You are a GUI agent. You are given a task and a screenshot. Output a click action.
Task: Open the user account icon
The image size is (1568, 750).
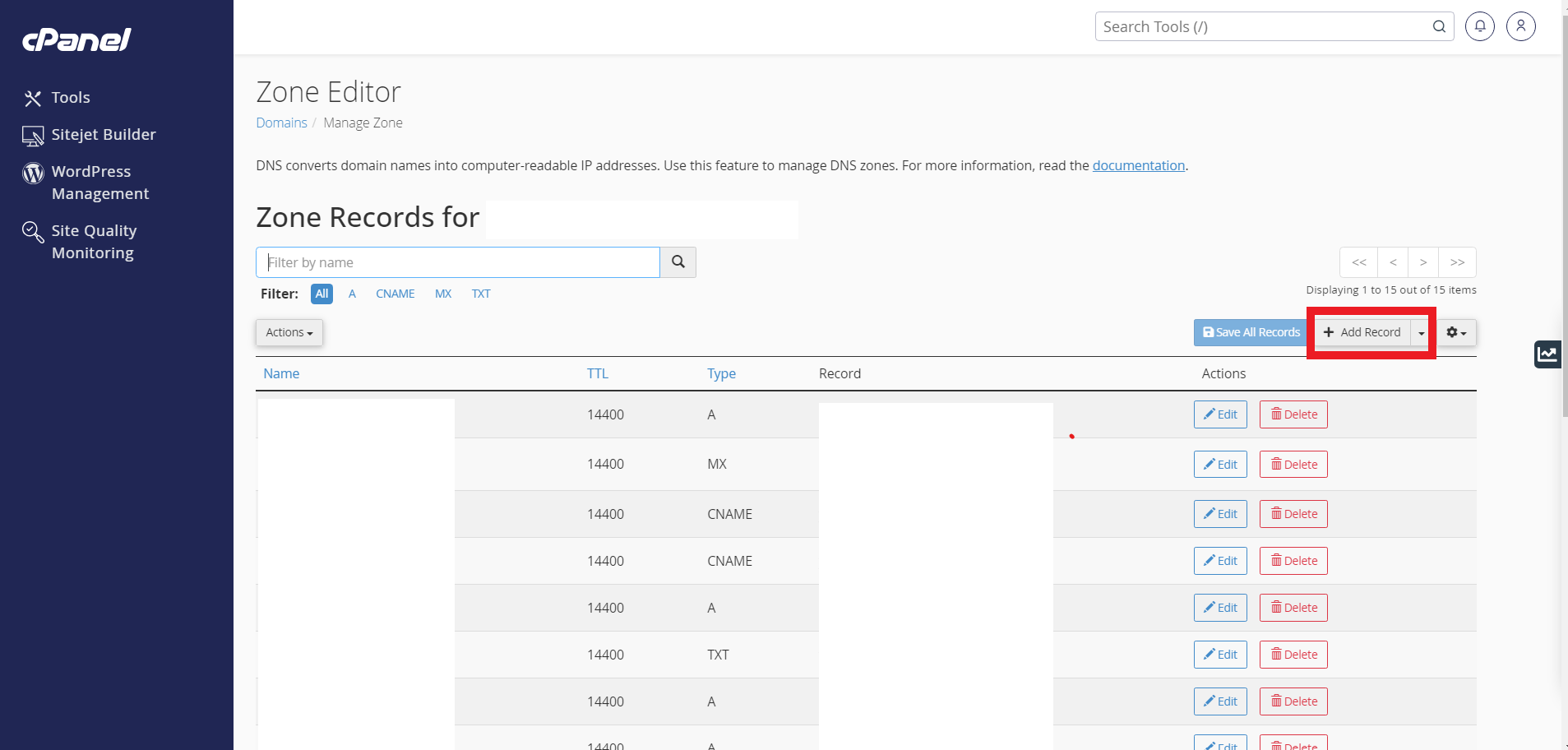tap(1520, 26)
